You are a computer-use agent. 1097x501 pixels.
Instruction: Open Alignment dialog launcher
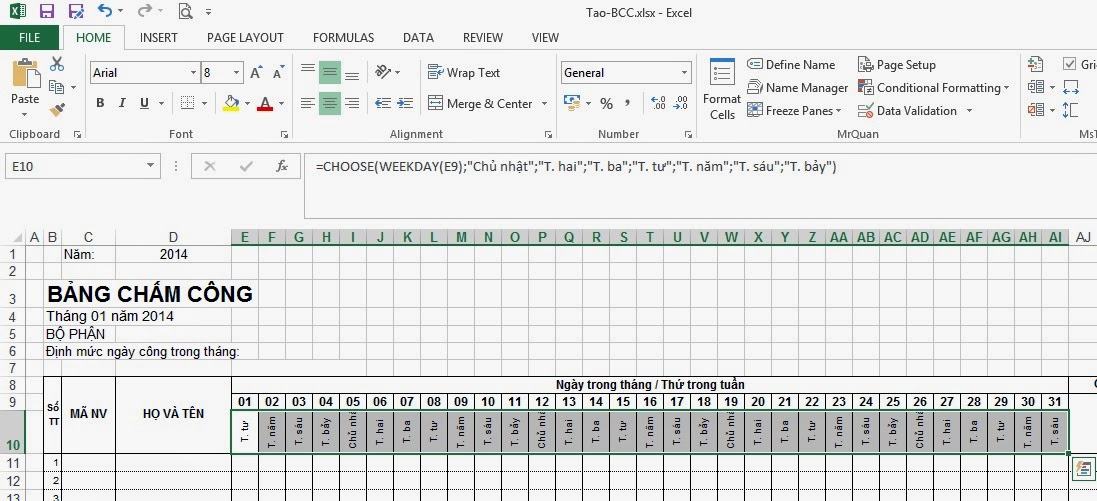550,134
